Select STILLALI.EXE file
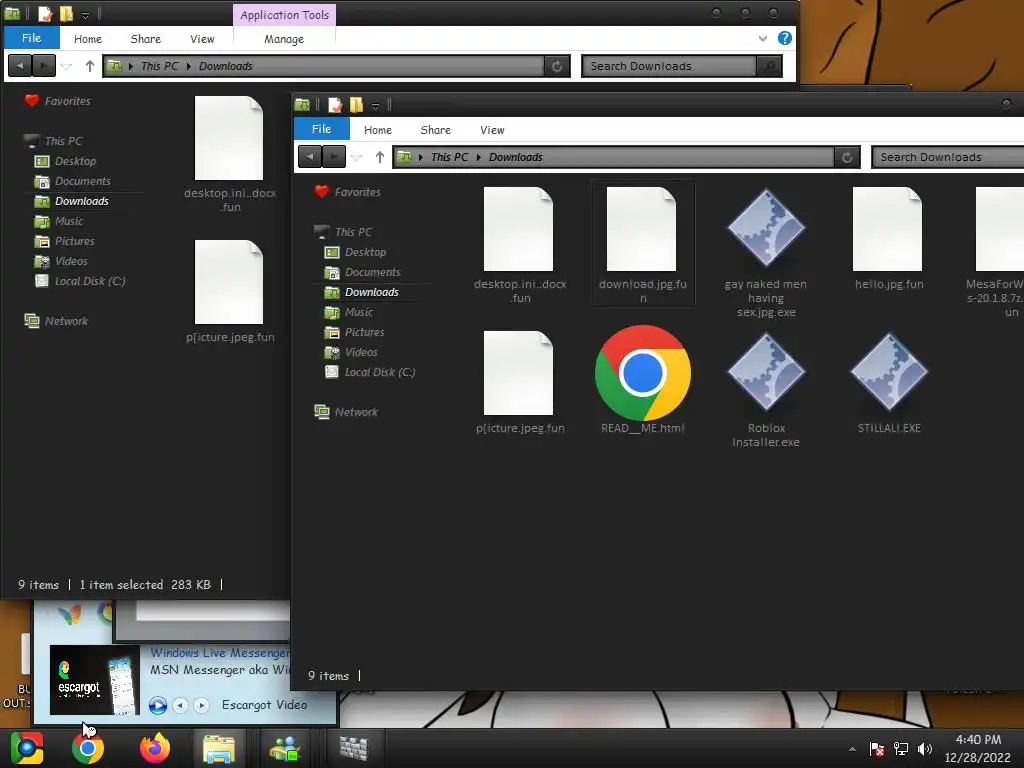The height and width of the screenshot is (768, 1024). pos(889,383)
